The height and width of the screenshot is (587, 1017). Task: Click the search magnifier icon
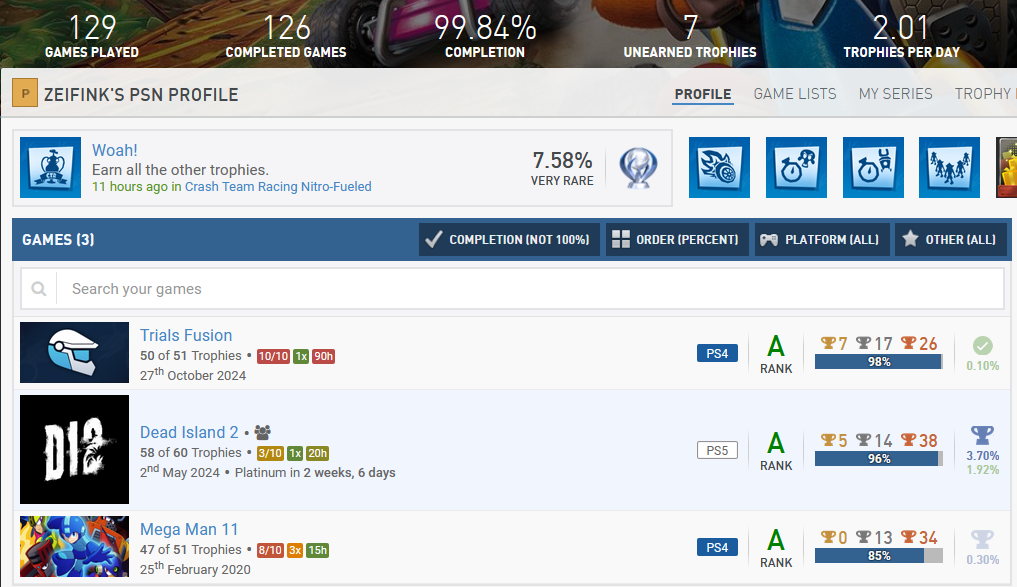point(39,289)
